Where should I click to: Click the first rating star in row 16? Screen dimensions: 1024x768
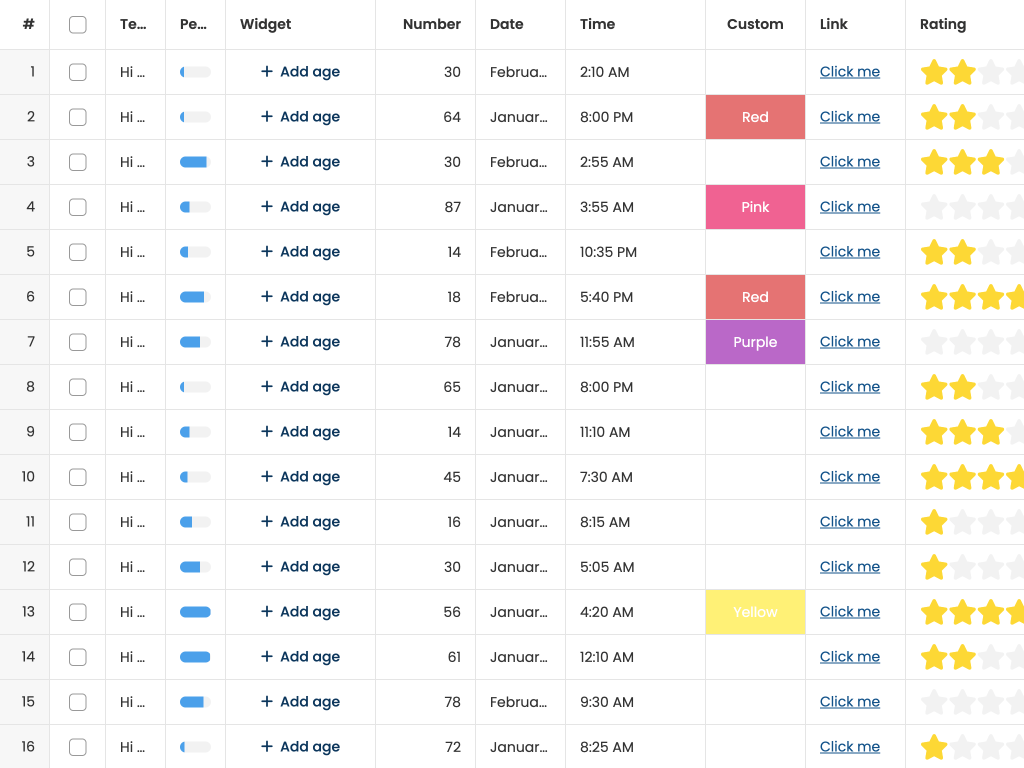(x=934, y=747)
